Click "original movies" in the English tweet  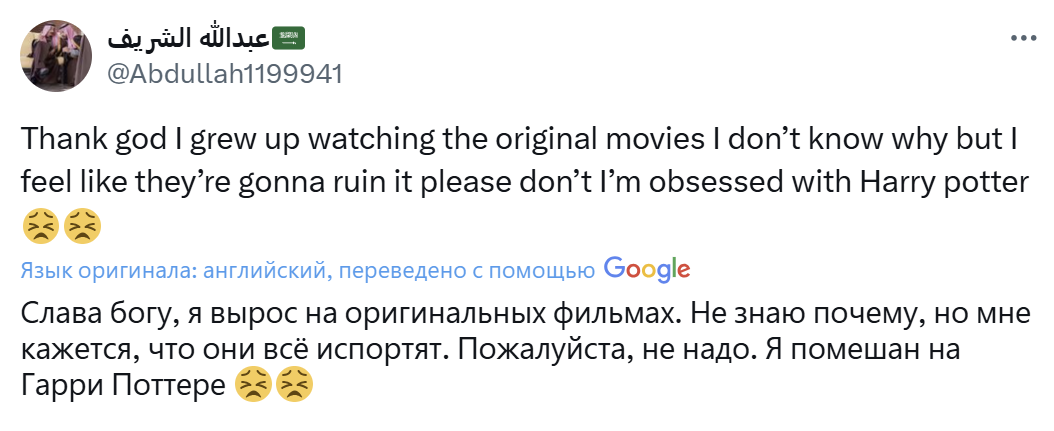click(x=552, y=138)
